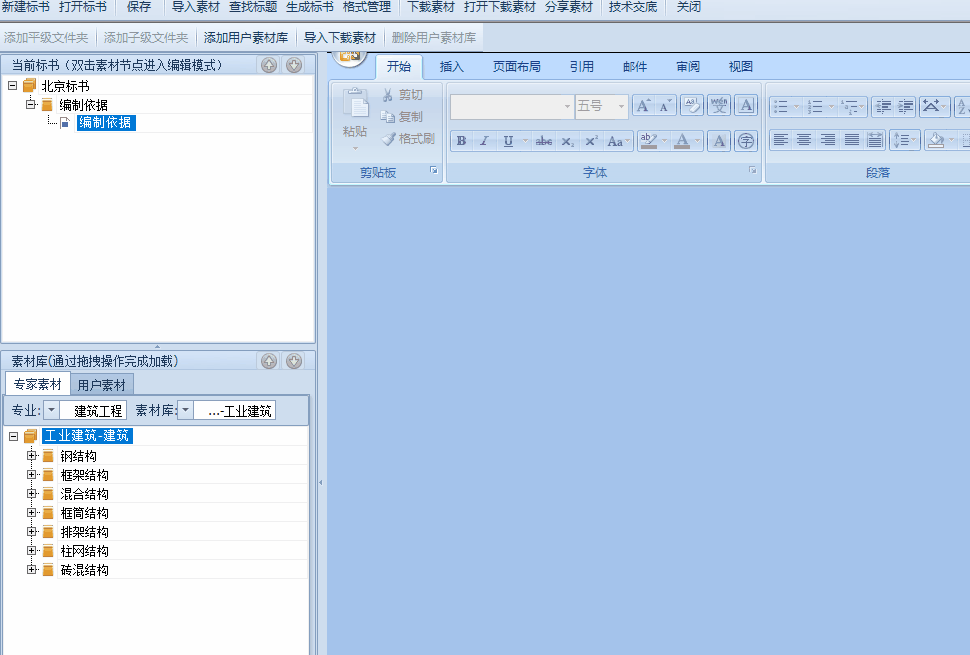The image size is (970, 655).
Task: Open the 插入 ribbon tab
Action: [452, 67]
